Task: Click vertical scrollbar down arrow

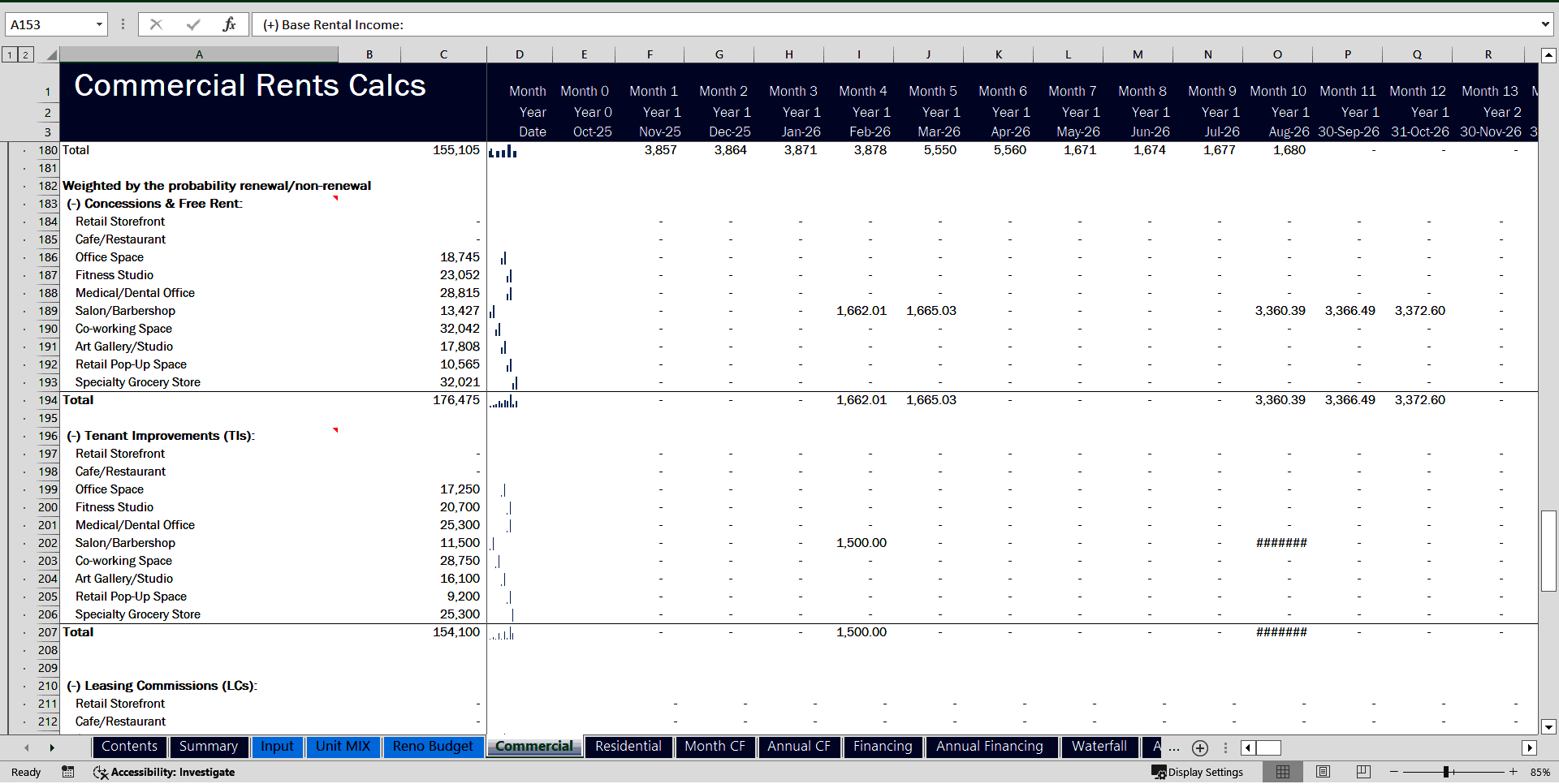Action: click(1548, 727)
